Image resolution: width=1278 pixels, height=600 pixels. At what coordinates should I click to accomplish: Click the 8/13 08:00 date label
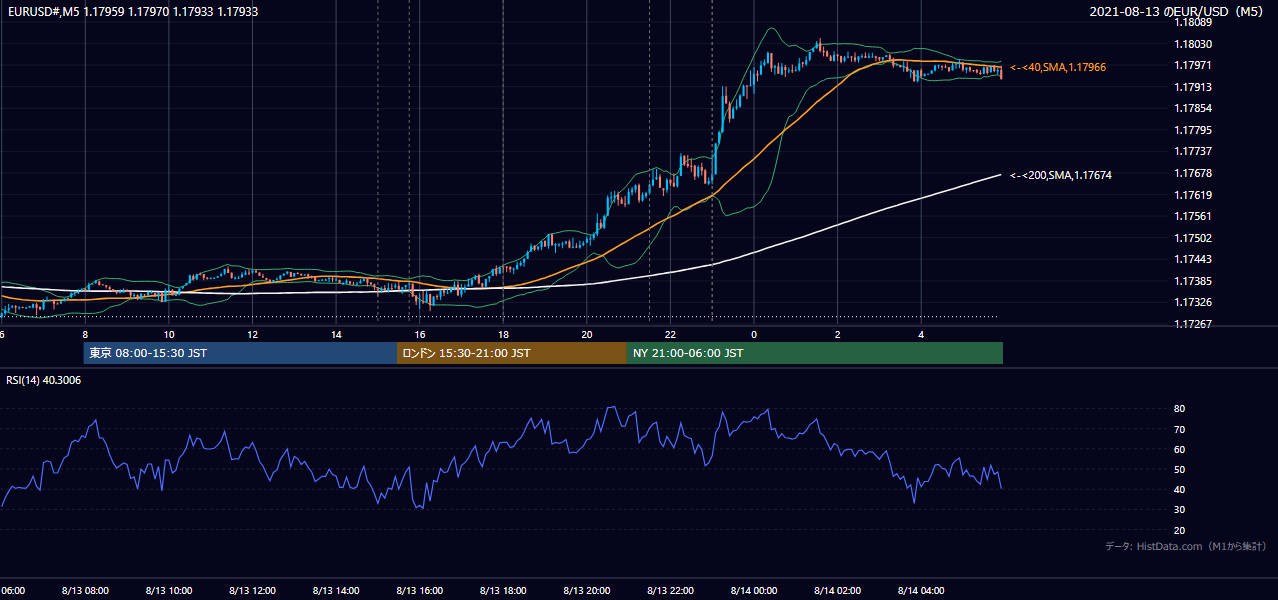(85, 590)
